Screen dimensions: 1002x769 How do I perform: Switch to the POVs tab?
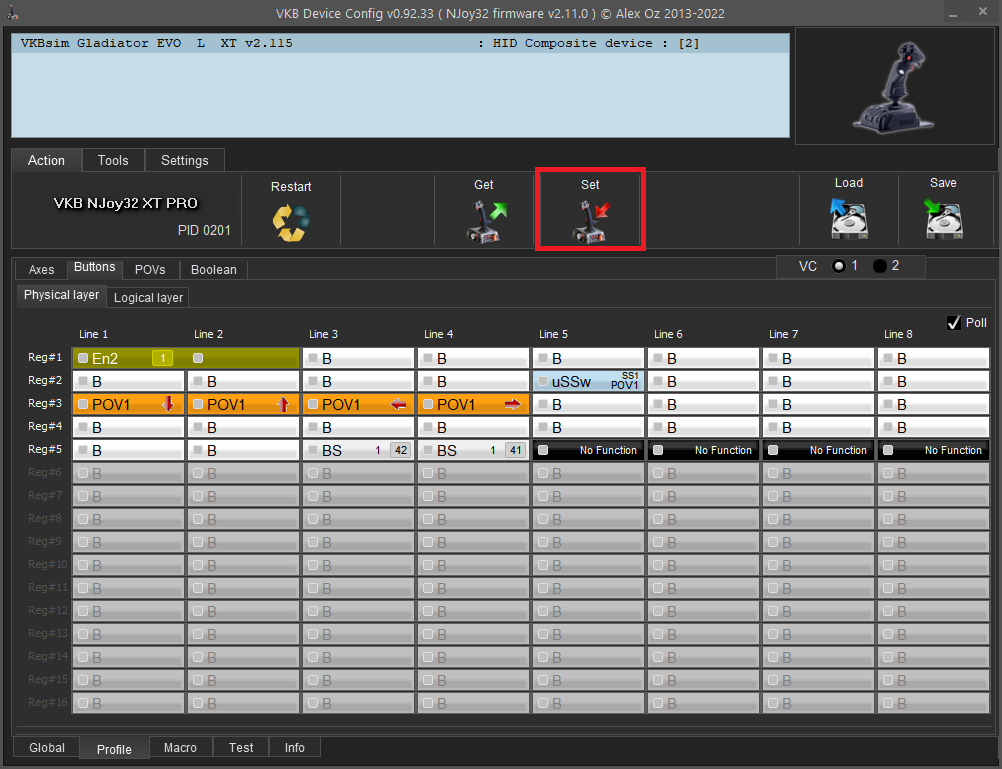click(x=150, y=270)
